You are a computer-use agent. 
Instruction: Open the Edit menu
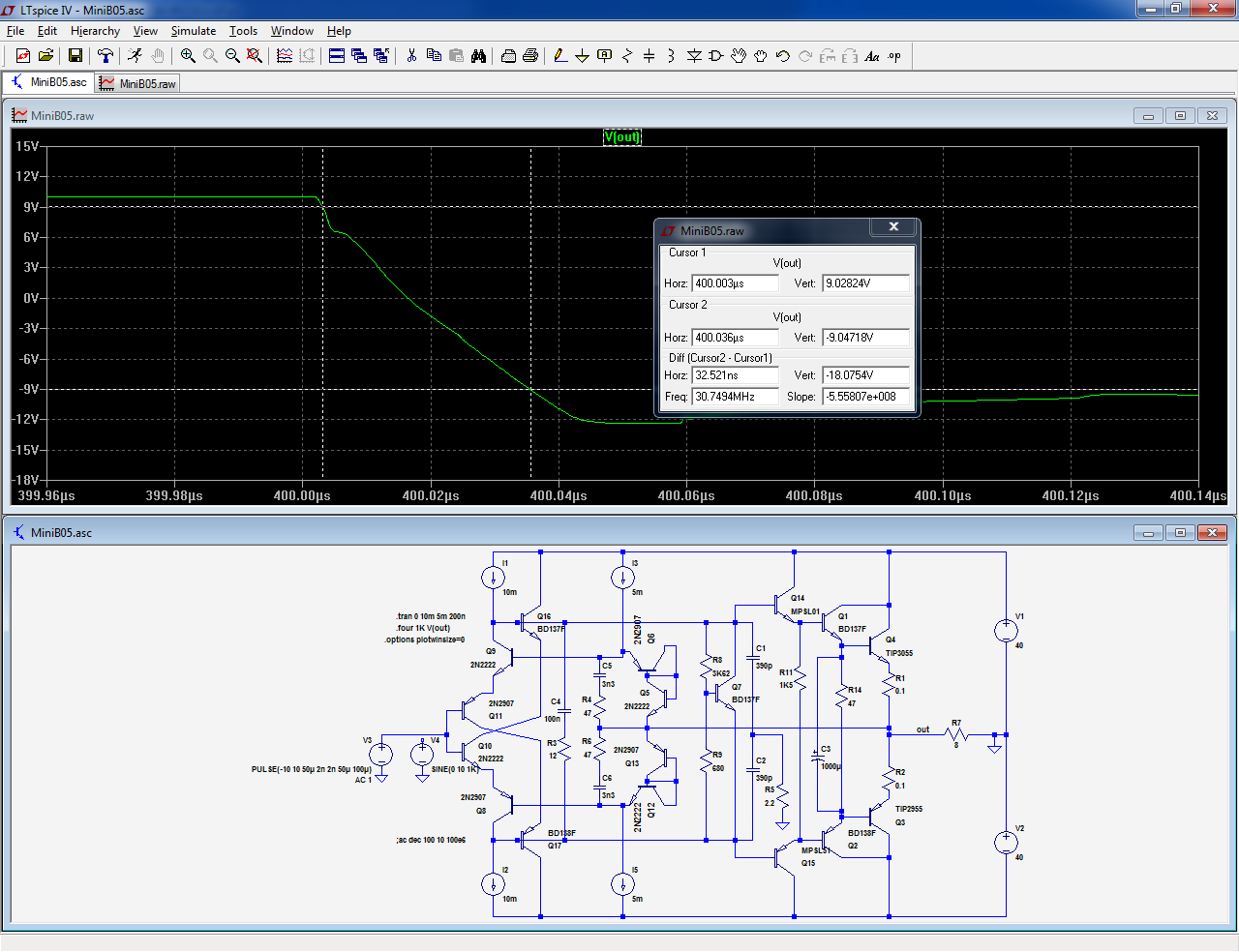pos(47,31)
